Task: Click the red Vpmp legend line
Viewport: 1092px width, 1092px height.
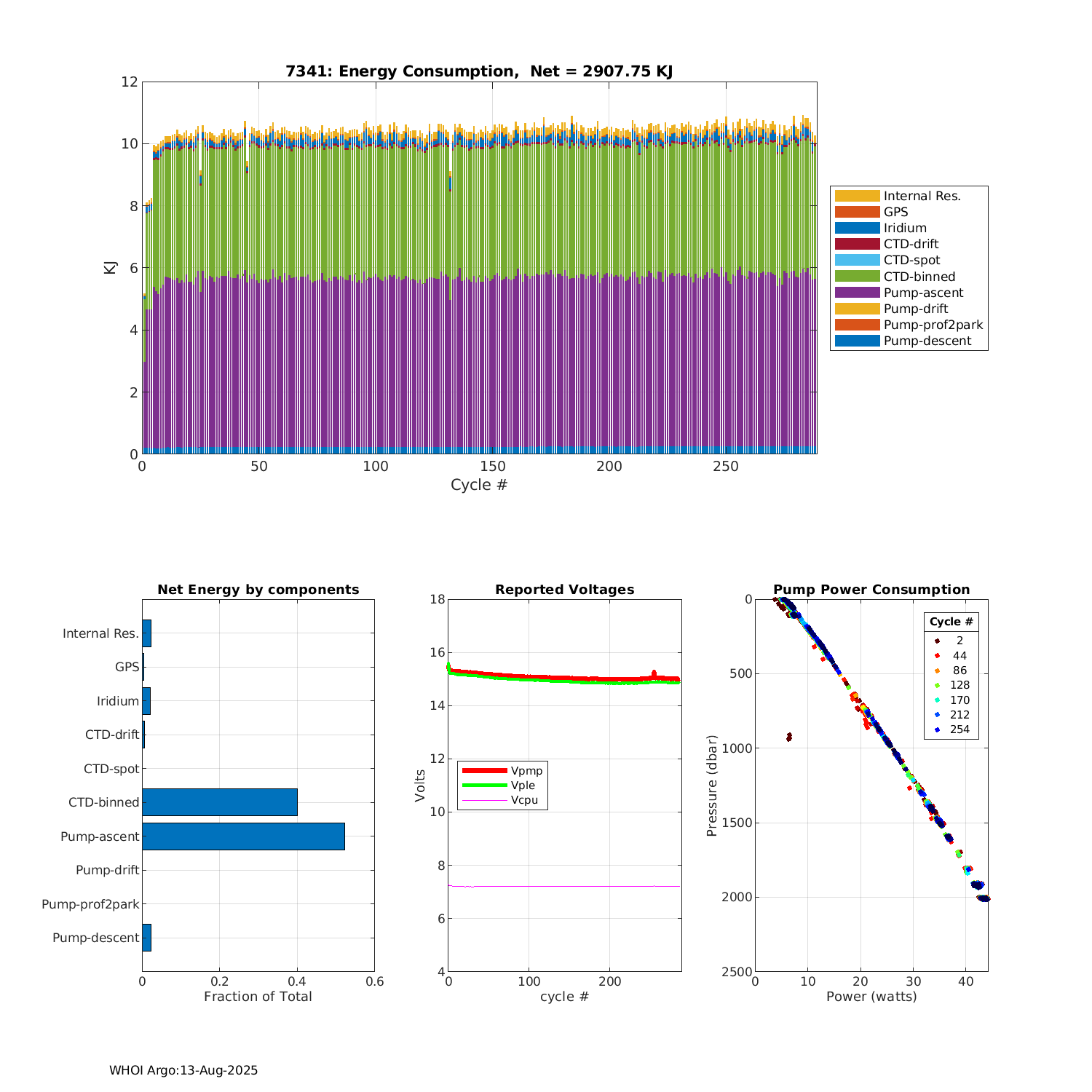Action: (x=484, y=770)
